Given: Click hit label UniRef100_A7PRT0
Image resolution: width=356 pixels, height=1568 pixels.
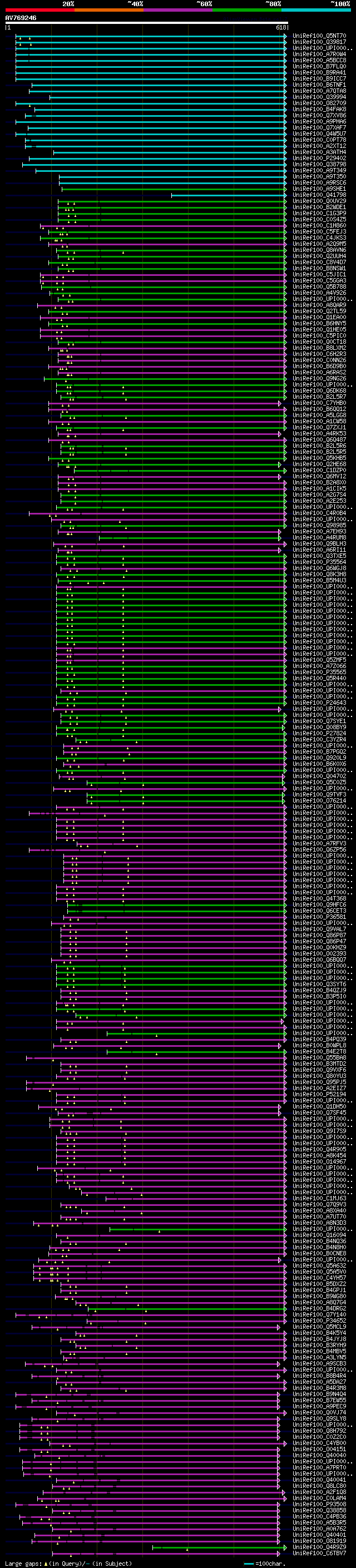Looking at the screenshot, I should pyautogui.click(x=319, y=1467).
